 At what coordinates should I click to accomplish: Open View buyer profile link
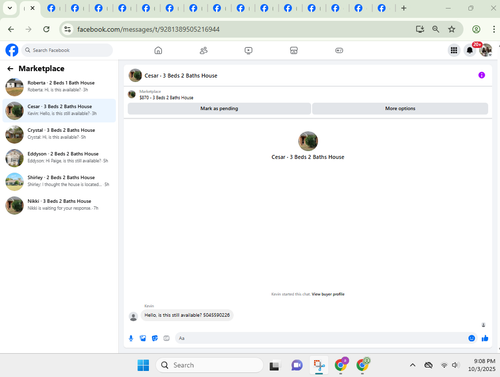click(x=328, y=294)
